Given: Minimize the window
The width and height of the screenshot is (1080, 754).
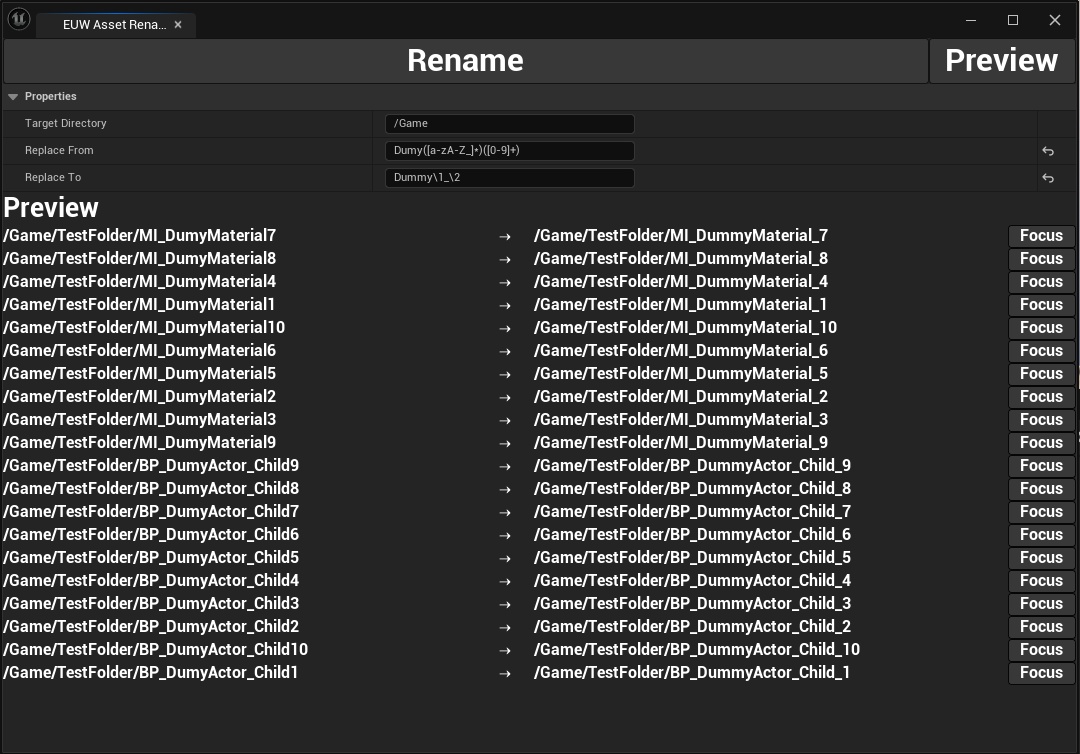Looking at the screenshot, I should pos(970,20).
